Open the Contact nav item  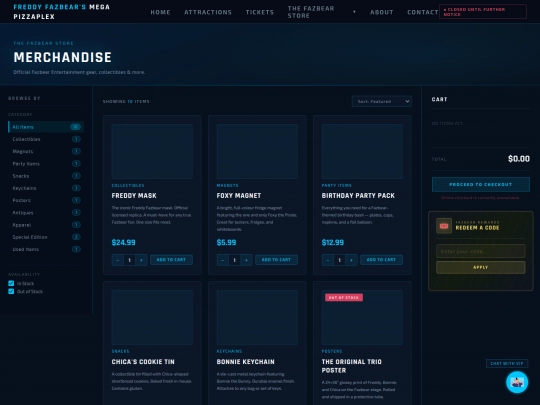click(x=423, y=12)
